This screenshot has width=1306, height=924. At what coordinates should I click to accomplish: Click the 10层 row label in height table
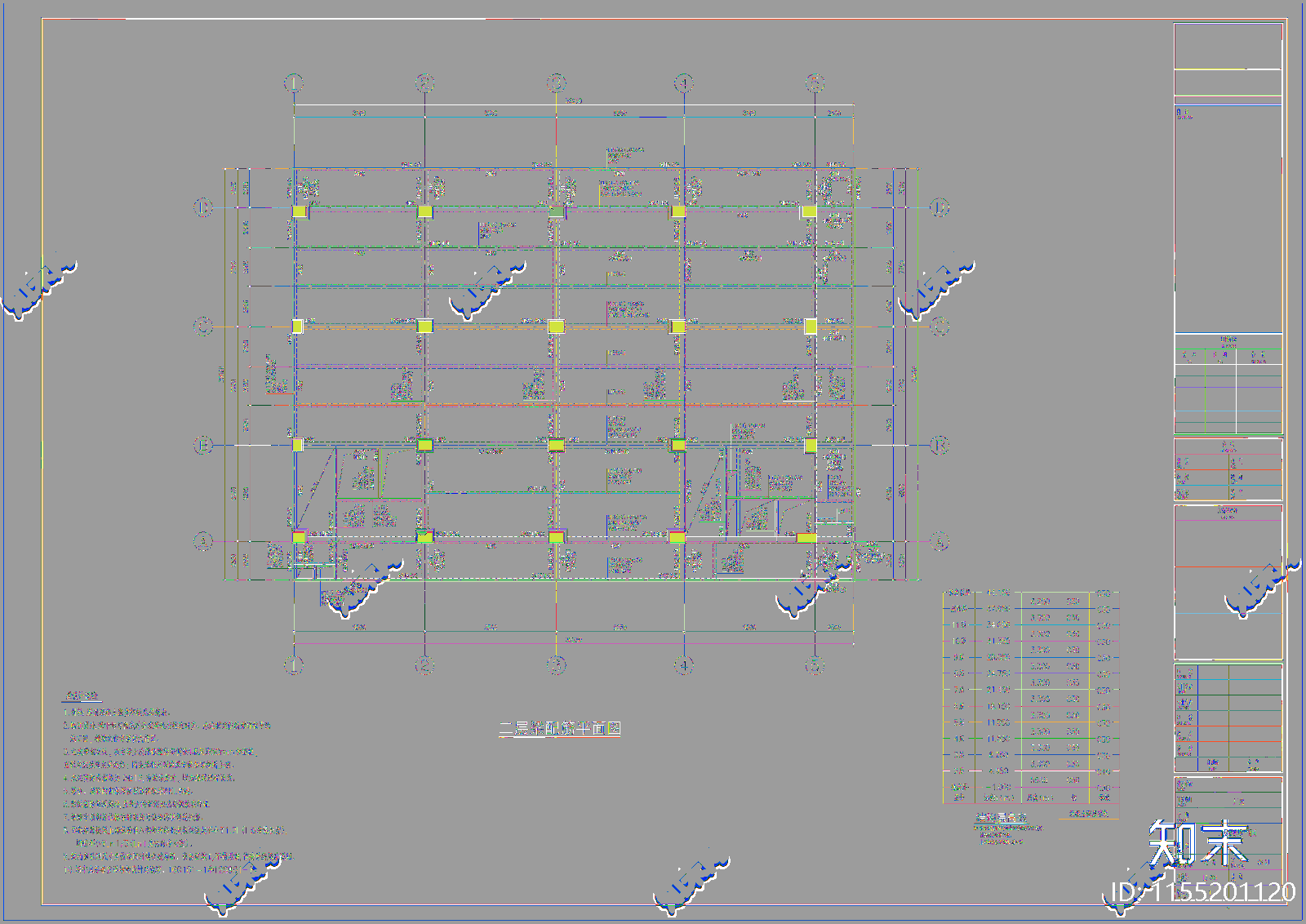coord(959,641)
